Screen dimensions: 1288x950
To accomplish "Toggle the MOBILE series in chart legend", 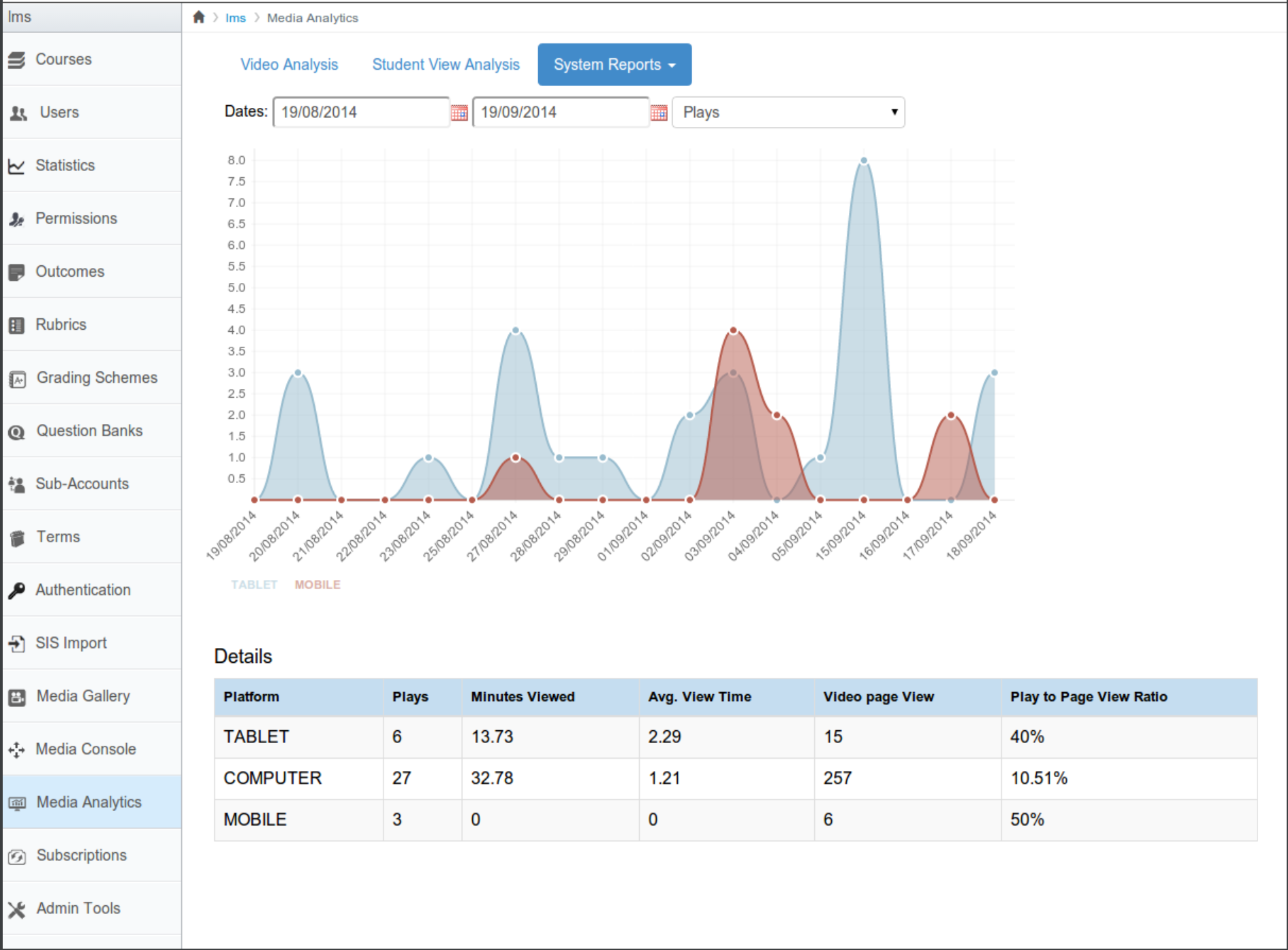I will point(317,585).
